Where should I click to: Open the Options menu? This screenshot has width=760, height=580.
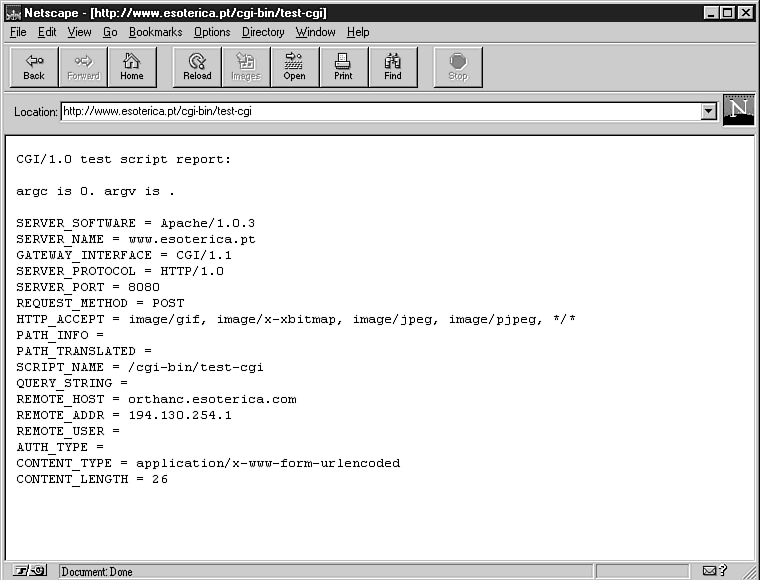212,32
